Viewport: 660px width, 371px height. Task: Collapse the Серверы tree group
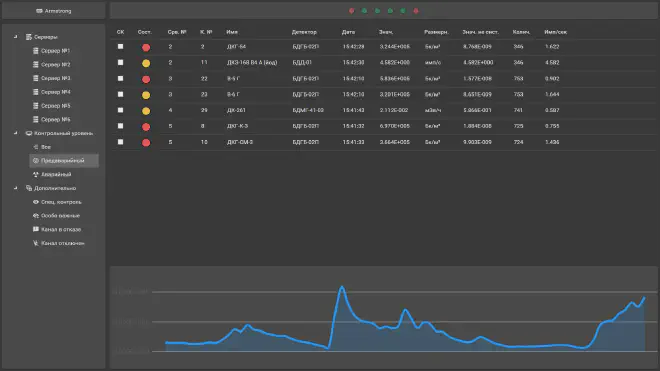coord(16,37)
